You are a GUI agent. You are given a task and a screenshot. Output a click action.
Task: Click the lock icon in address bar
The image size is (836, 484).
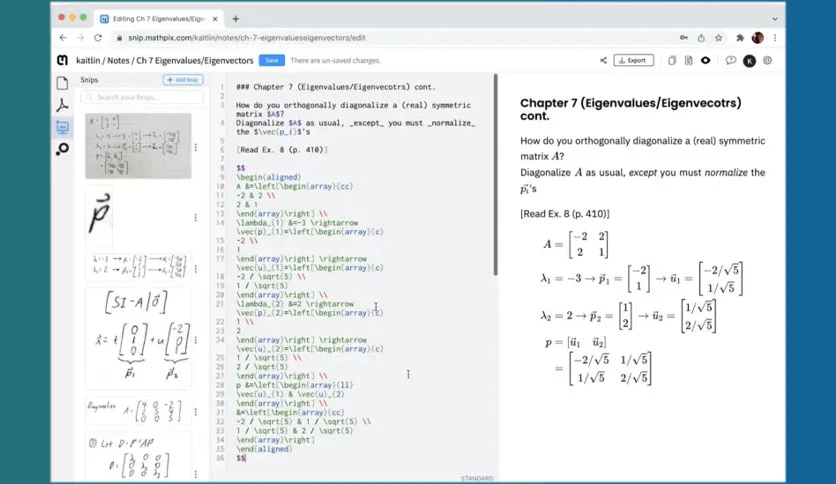coord(119,38)
